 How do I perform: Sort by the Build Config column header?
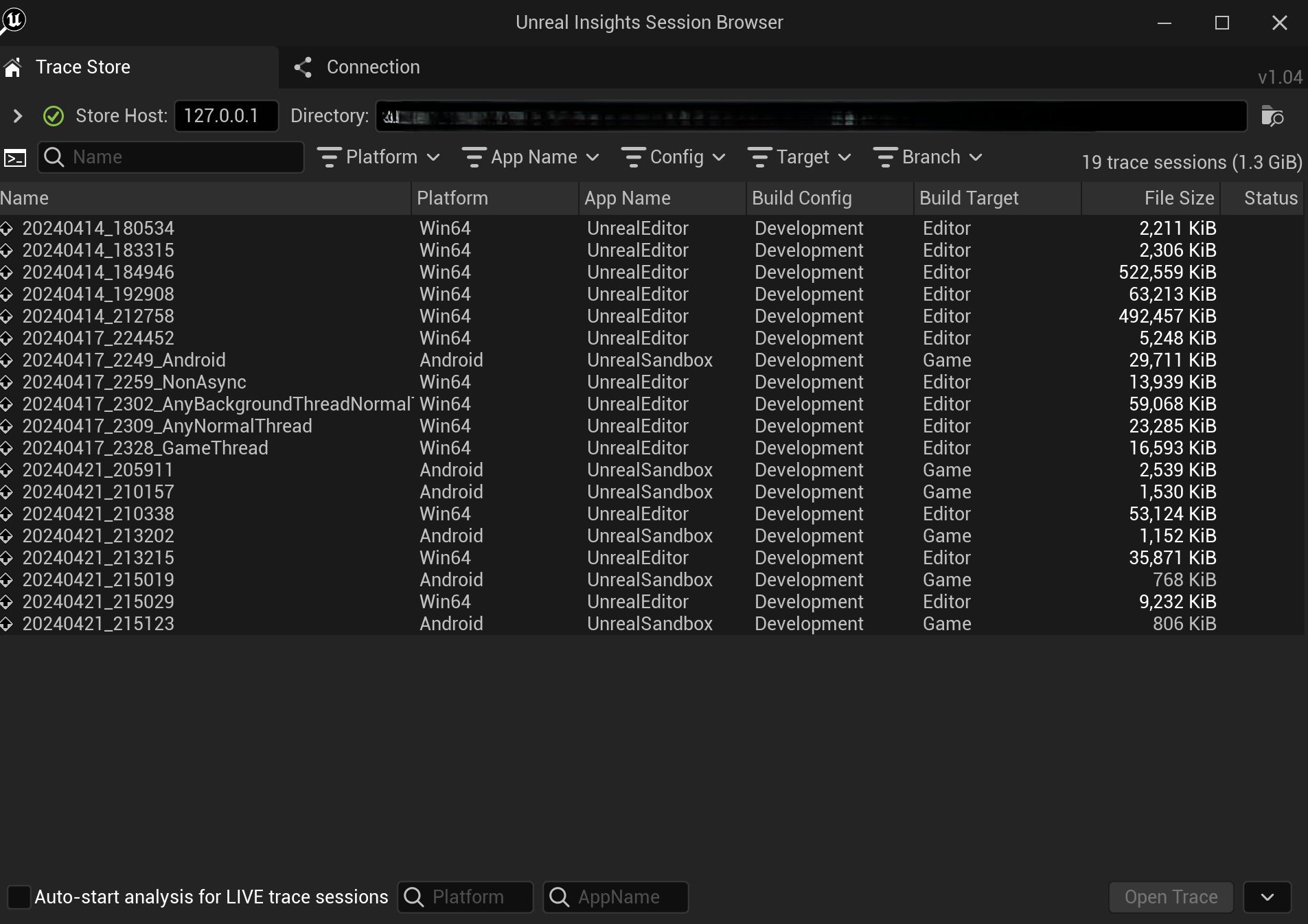[829, 198]
